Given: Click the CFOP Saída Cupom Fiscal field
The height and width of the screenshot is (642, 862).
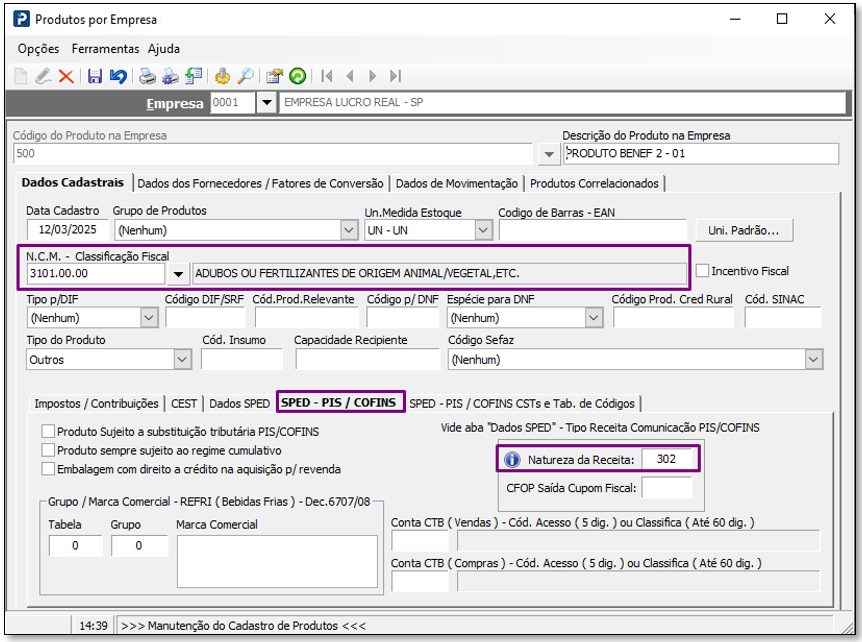Looking at the screenshot, I should [x=666, y=488].
